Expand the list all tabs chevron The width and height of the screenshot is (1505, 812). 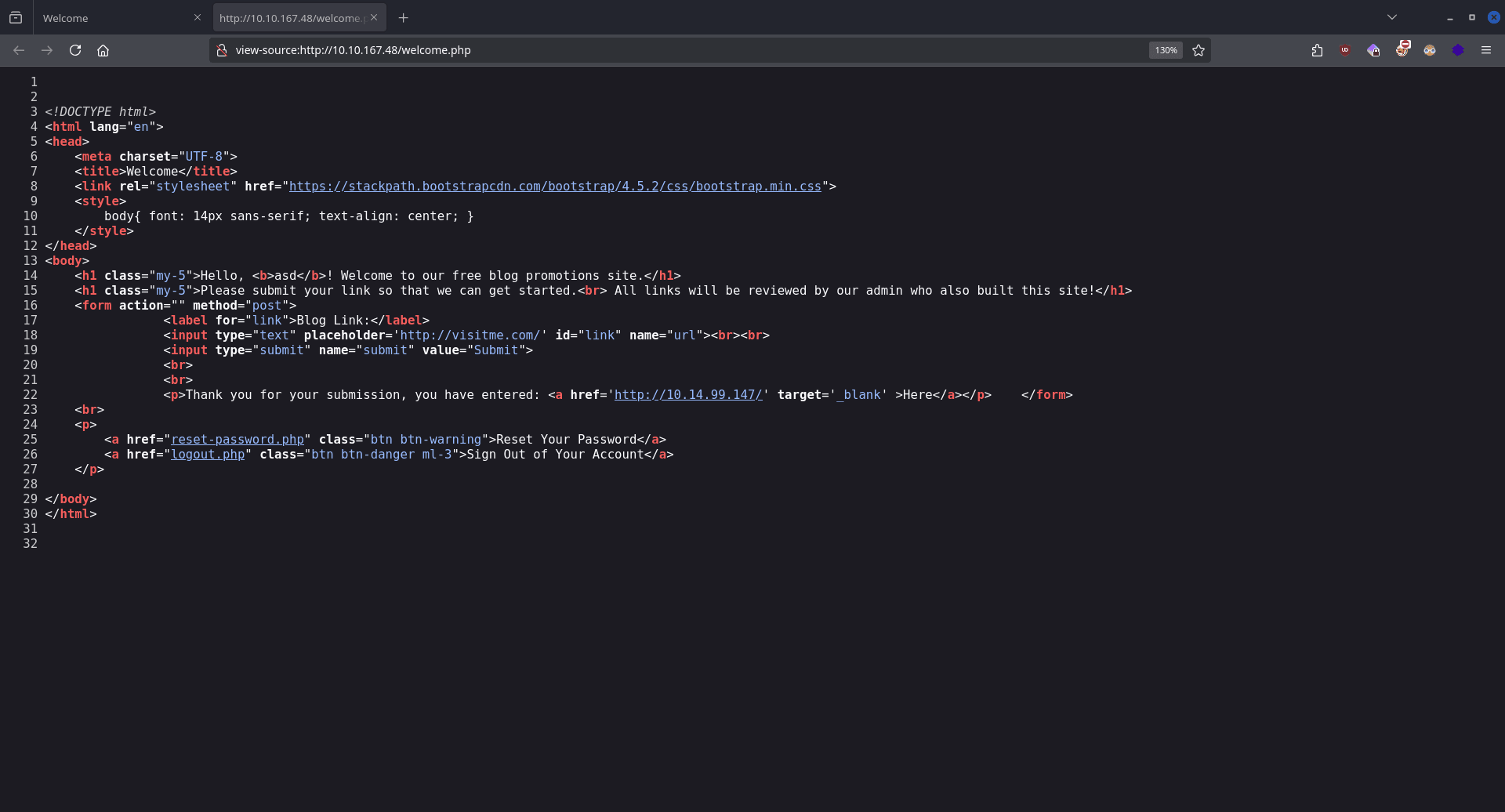tap(1392, 17)
